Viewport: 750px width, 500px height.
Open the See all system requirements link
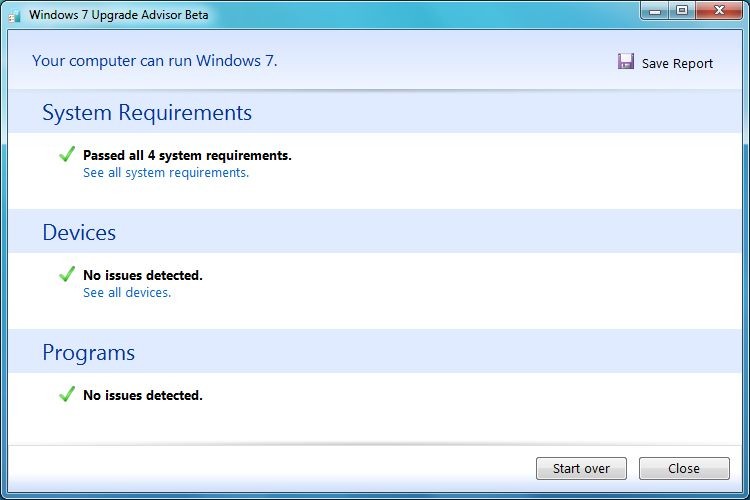(x=166, y=173)
